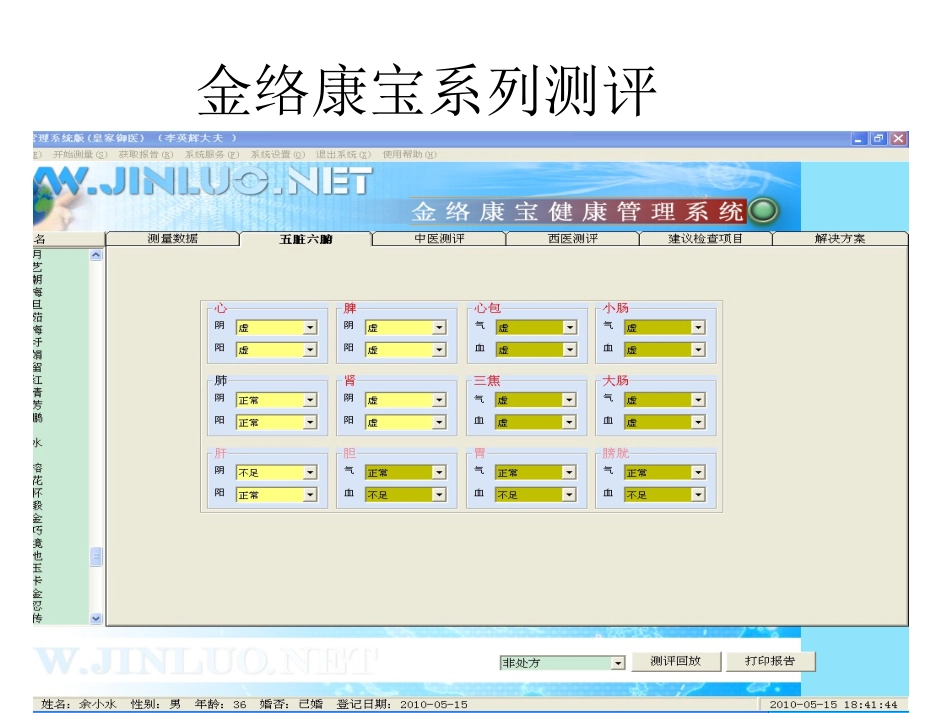Click the 退出系统 menu
The height and width of the screenshot is (713, 950).
(344, 154)
